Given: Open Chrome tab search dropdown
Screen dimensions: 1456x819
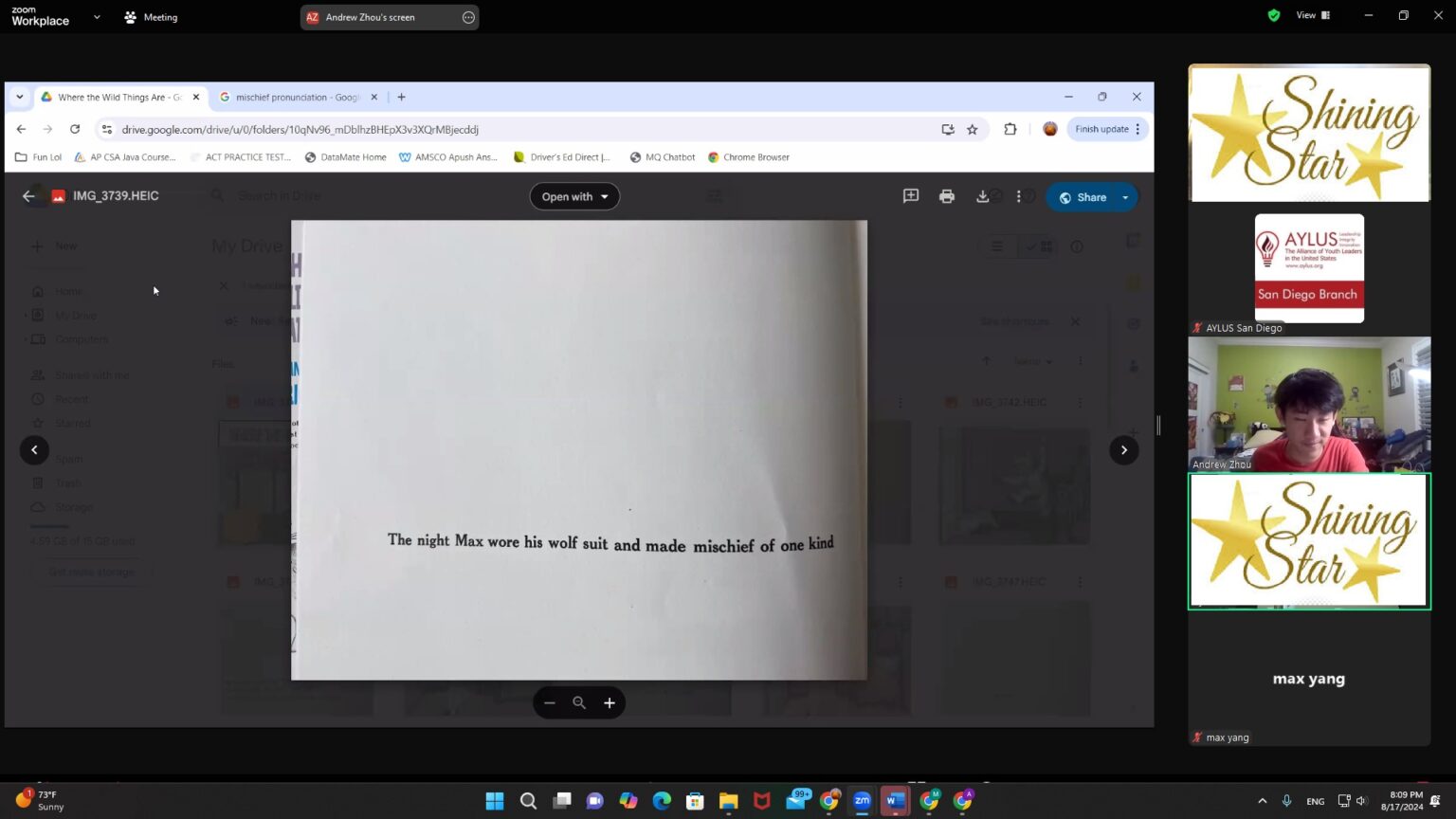Looking at the screenshot, I should coord(19,97).
